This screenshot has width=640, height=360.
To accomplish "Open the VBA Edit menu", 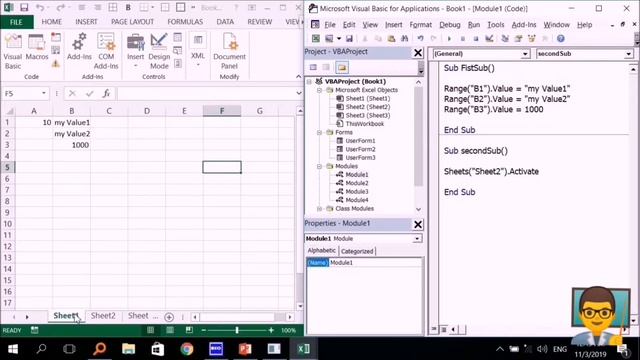I will coord(349,25).
